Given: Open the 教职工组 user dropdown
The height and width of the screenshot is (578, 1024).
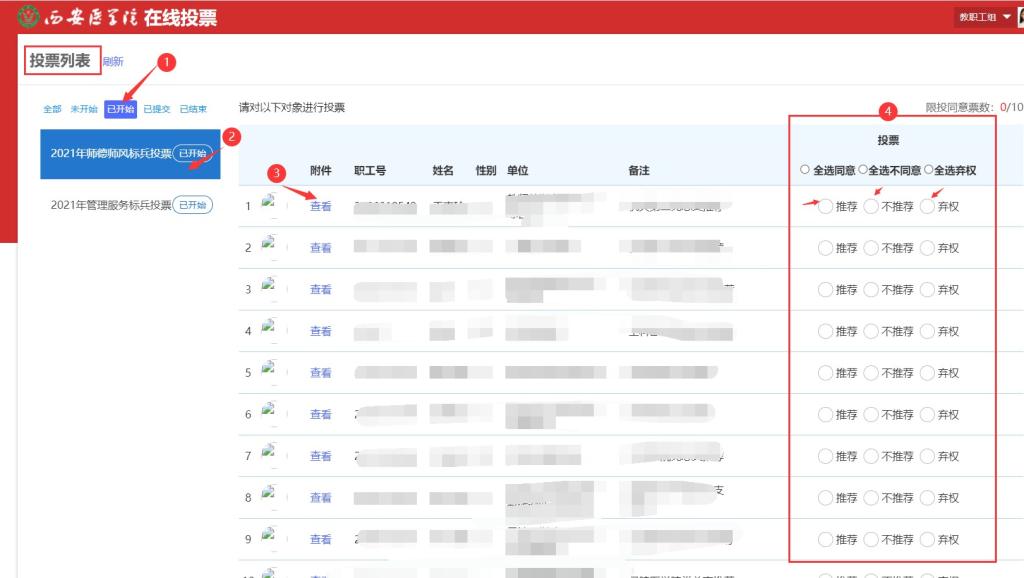Looking at the screenshot, I should click(x=984, y=17).
